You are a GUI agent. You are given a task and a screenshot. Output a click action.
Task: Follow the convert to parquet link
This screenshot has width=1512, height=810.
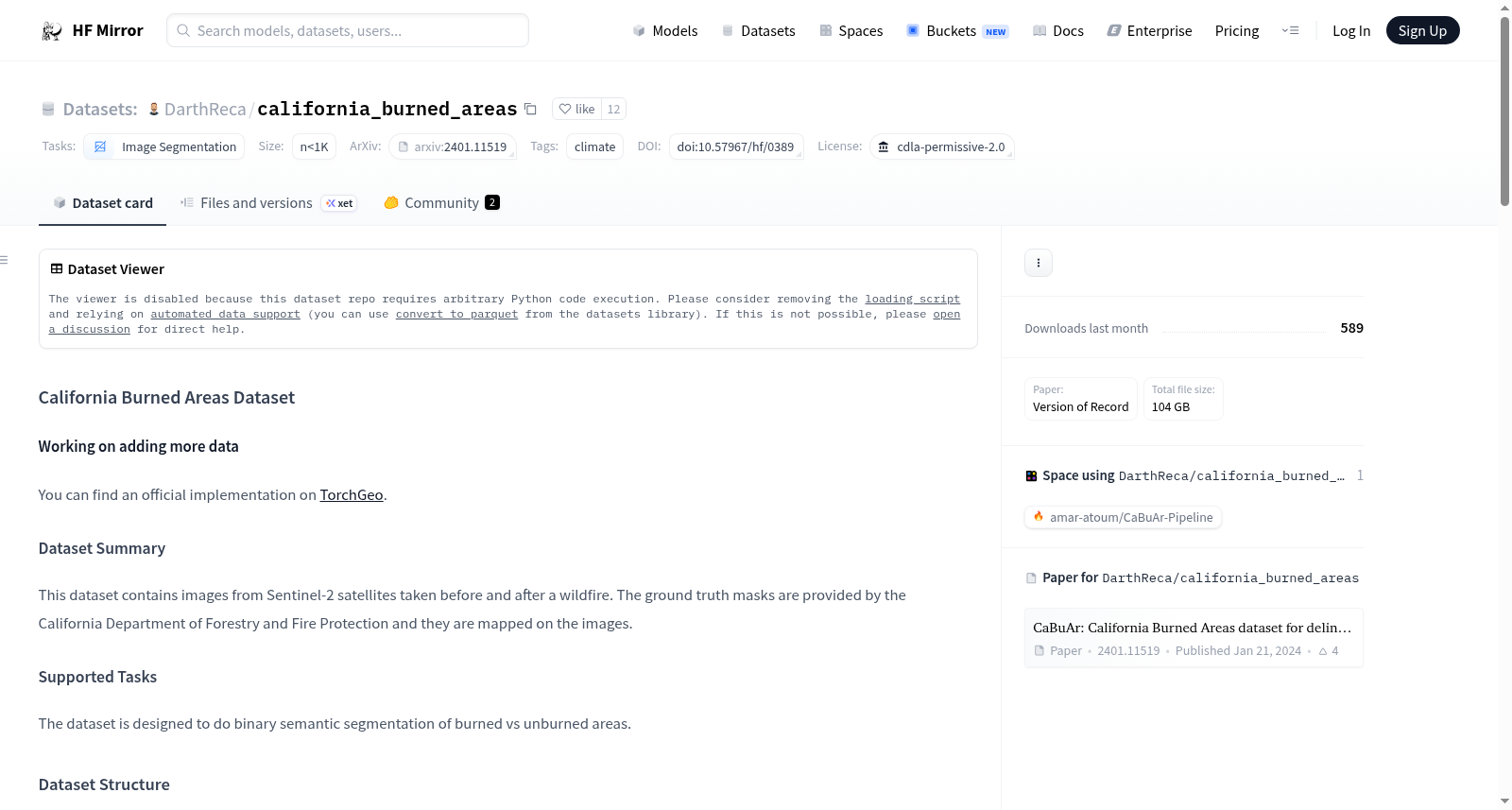[x=456, y=314]
